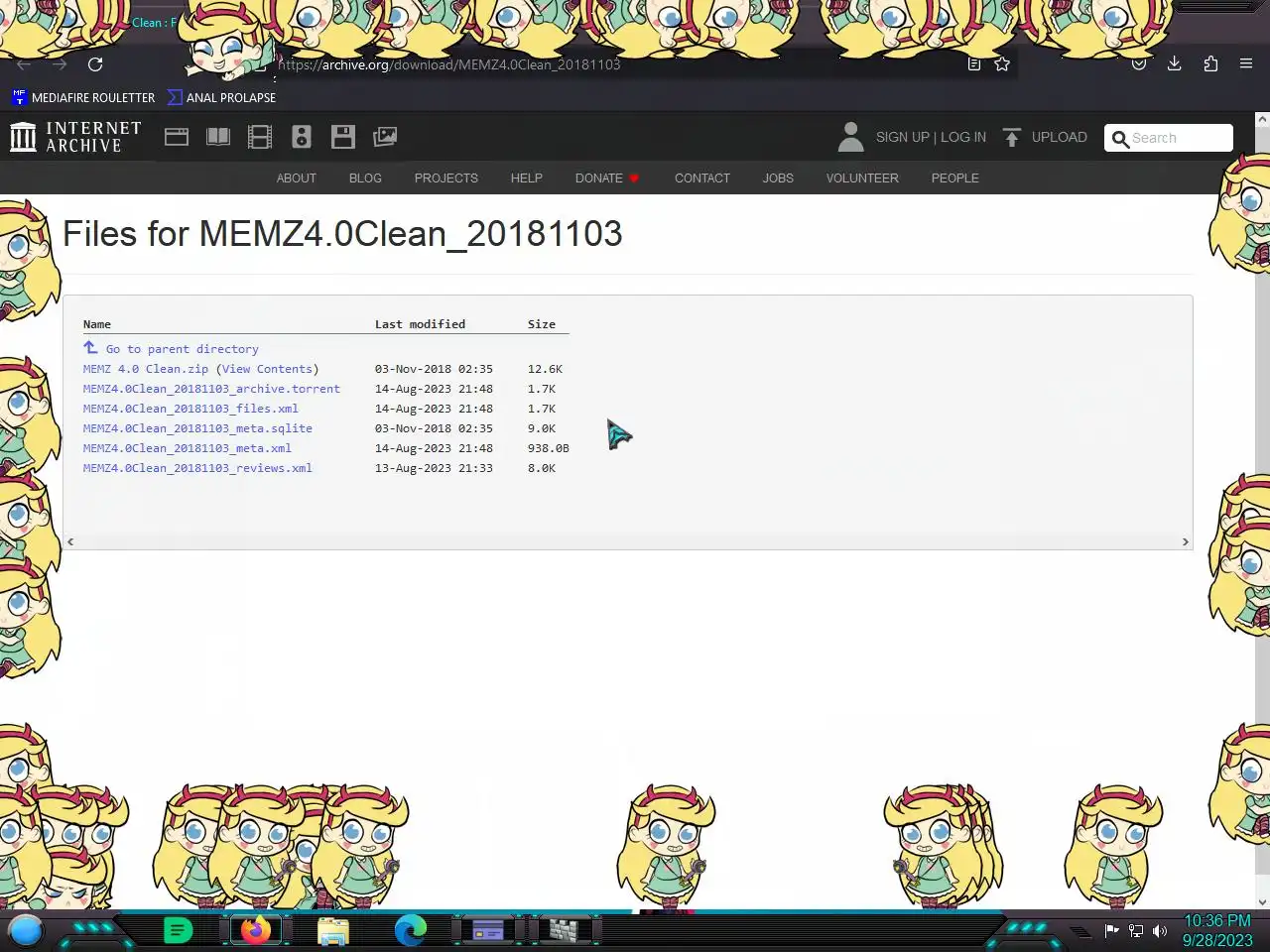Click the 12.6K size value
This screenshot has height=952, width=1270.
[x=545, y=369]
